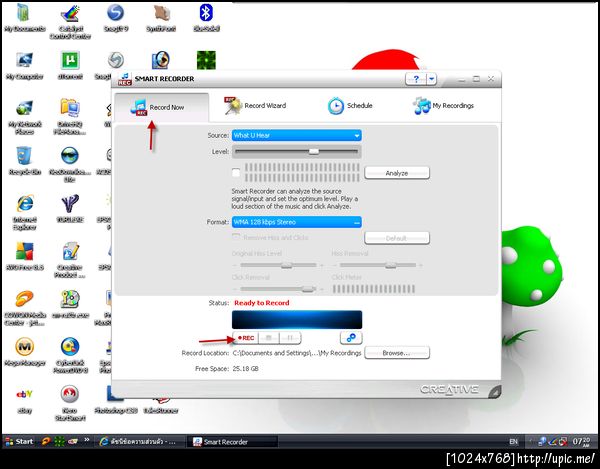600x469 pixels.
Task: Select the CyberLink PowerDVD desktop icon
Action: coord(70,356)
